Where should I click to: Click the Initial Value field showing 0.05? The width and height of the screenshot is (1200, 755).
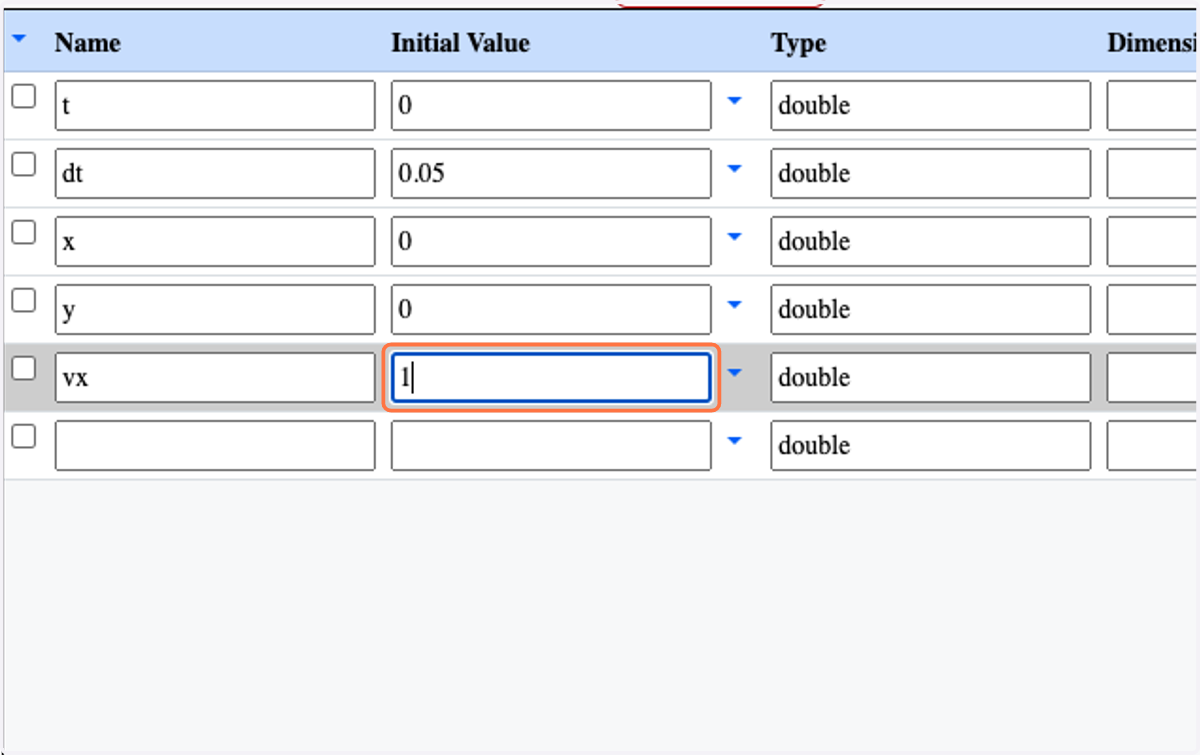[x=551, y=173]
